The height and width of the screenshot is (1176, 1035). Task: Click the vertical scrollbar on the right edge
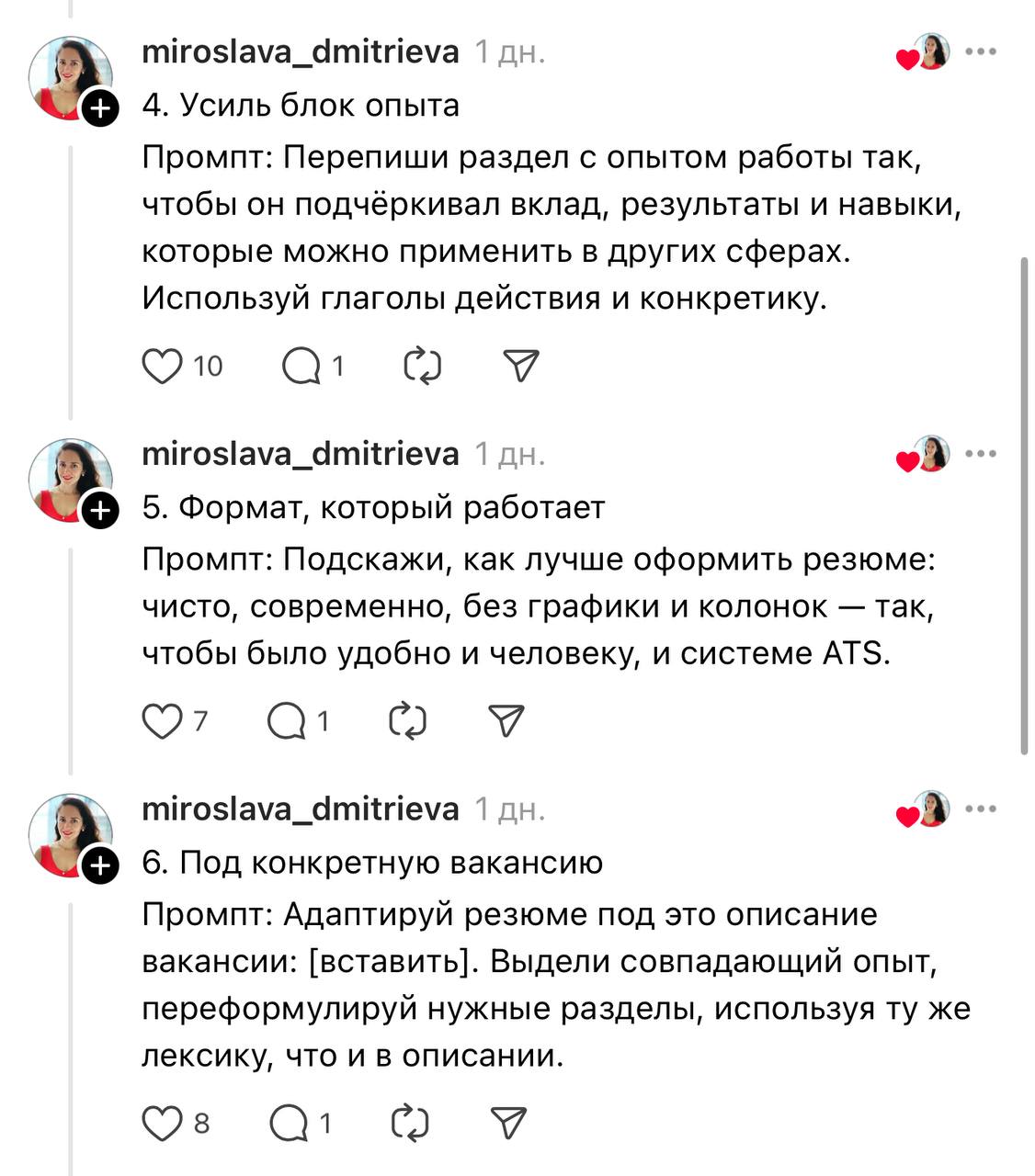1024,505
